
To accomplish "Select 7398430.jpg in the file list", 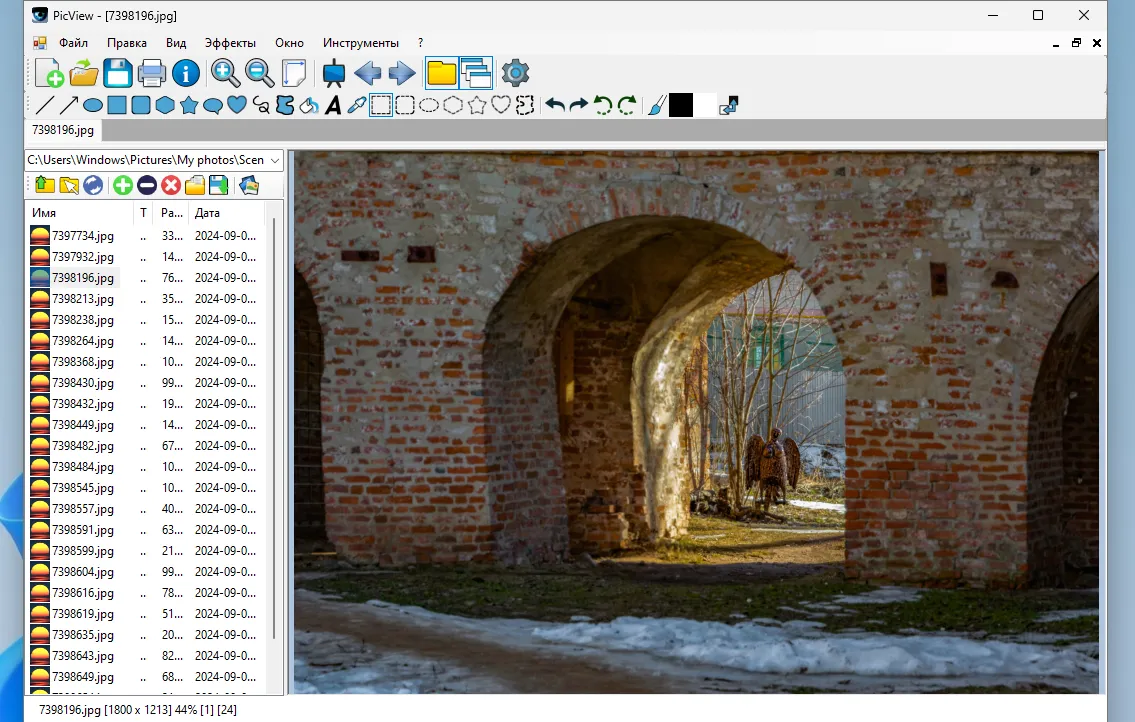I will tap(83, 383).
